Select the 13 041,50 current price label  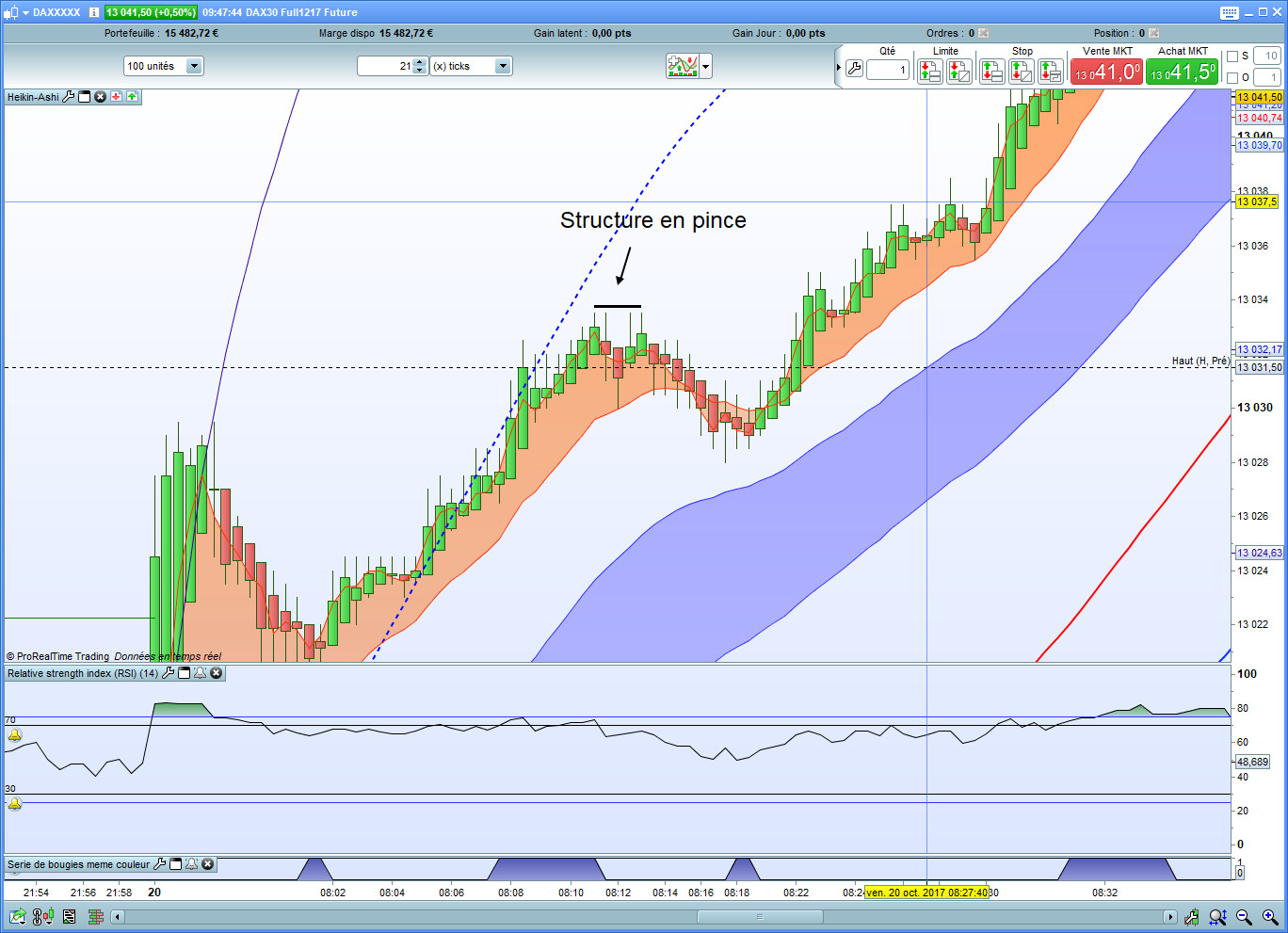tap(1259, 97)
